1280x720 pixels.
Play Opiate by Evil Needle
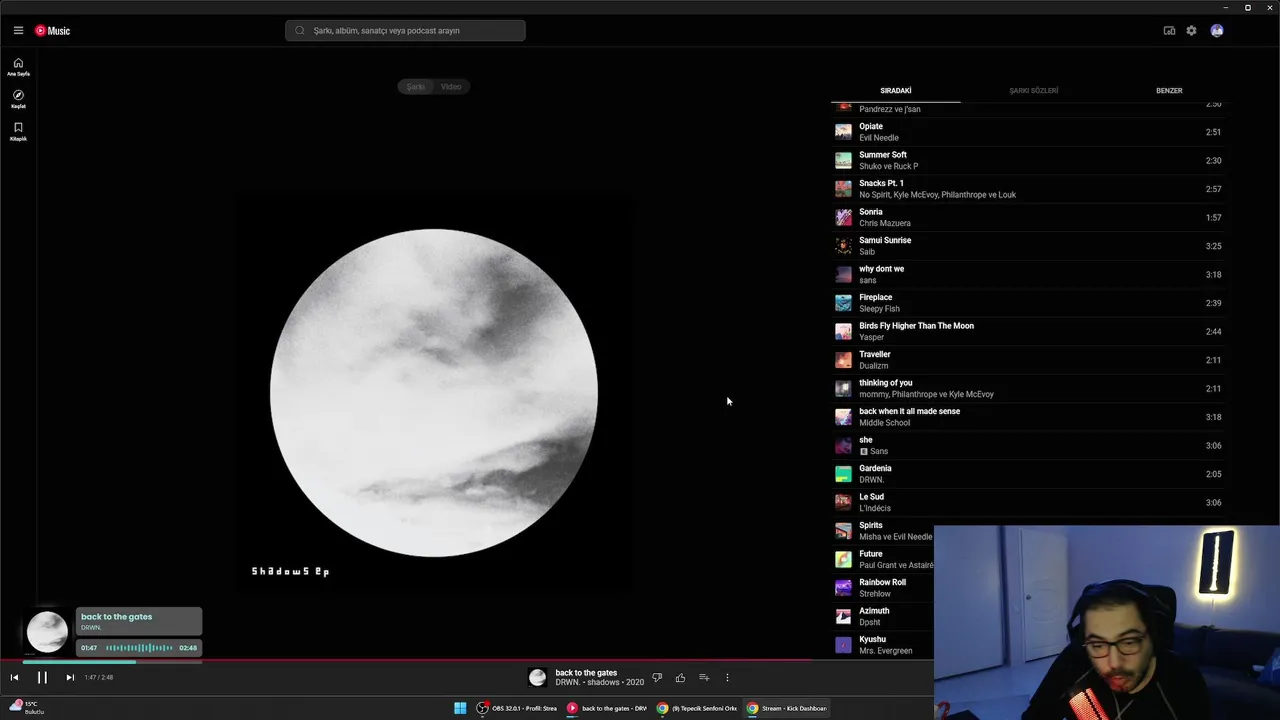pos(1030,132)
